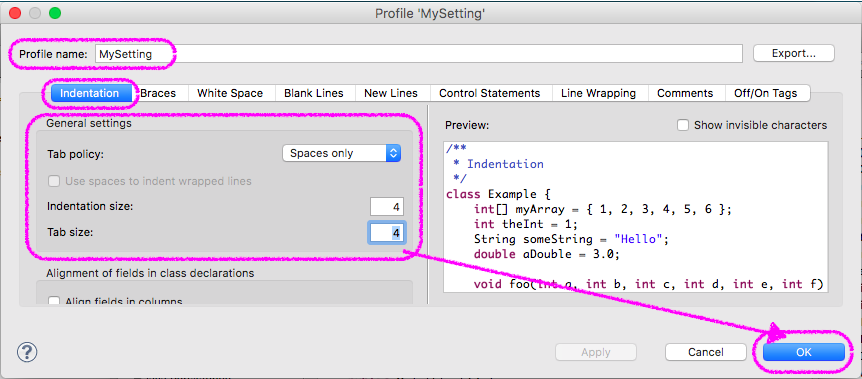Click the Indentation size field
The image size is (862, 379).
coord(387,207)
